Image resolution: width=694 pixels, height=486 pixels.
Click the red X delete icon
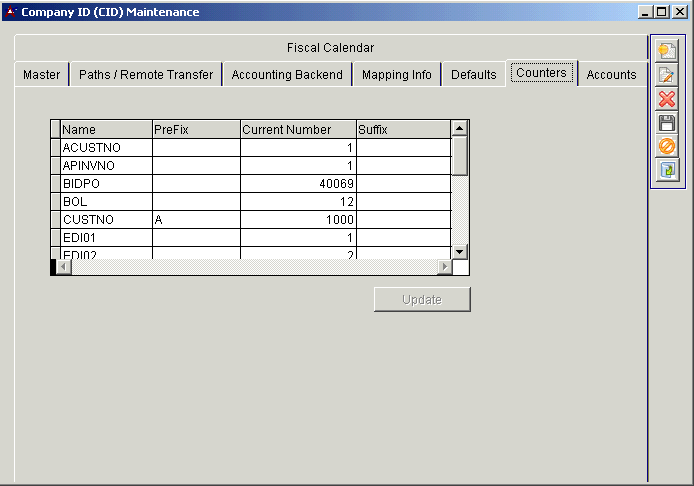[667, 99]
